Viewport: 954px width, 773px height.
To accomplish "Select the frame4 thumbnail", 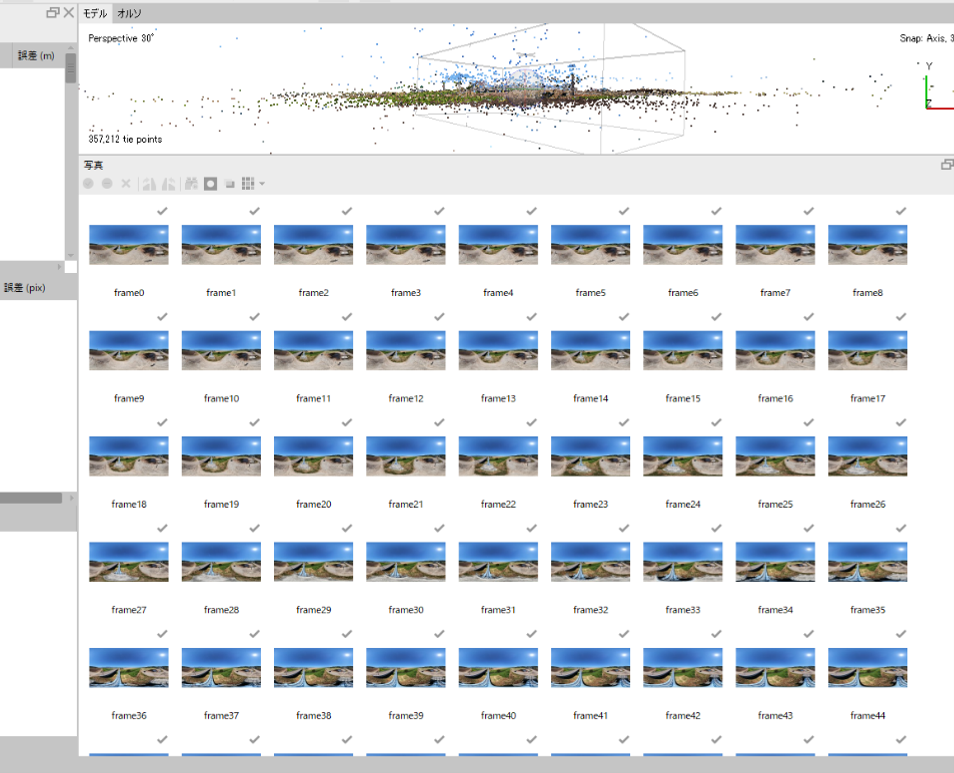I will click(498, 244).
